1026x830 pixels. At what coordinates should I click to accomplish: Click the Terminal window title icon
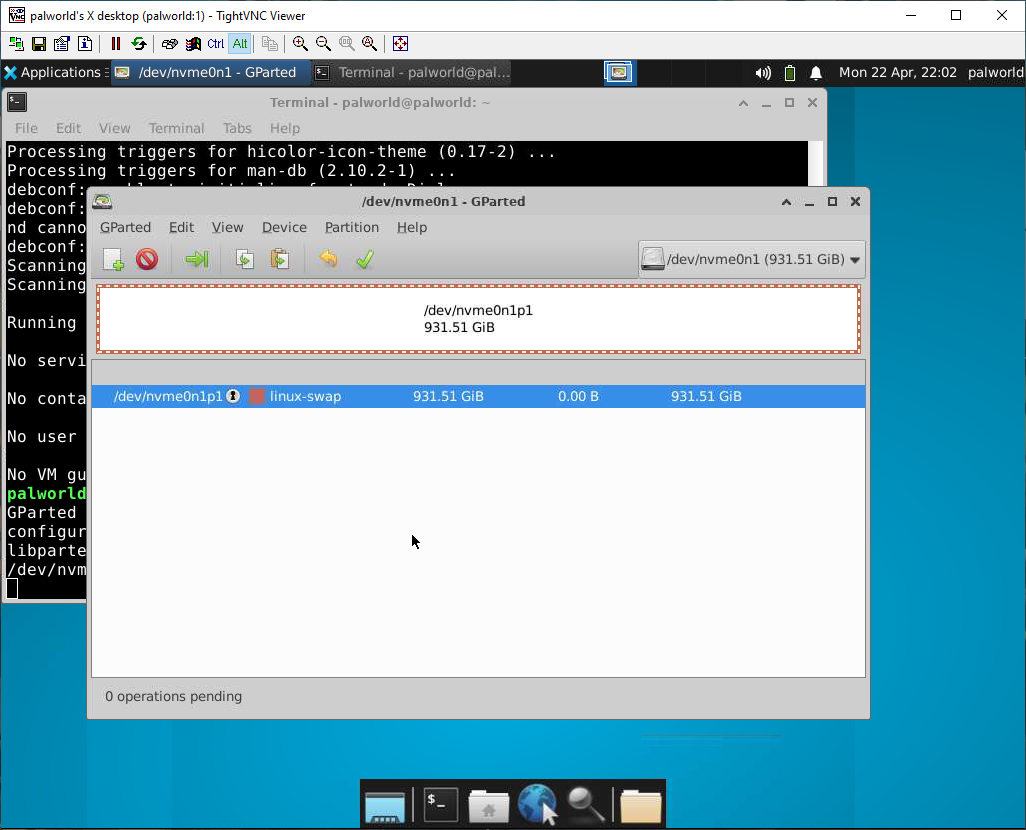[17, 102]
